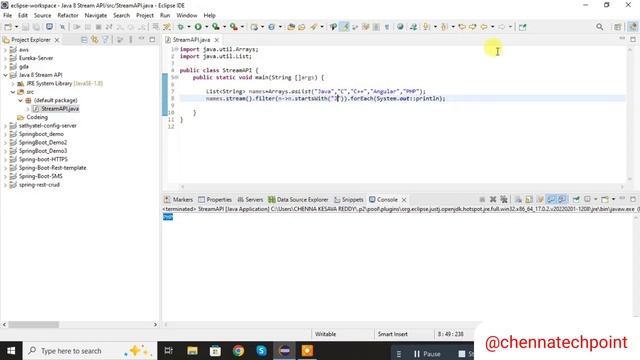Click the Previous Annotation arrow icon
This screenshot has width=640, height=360.
(x=444, y=27)
